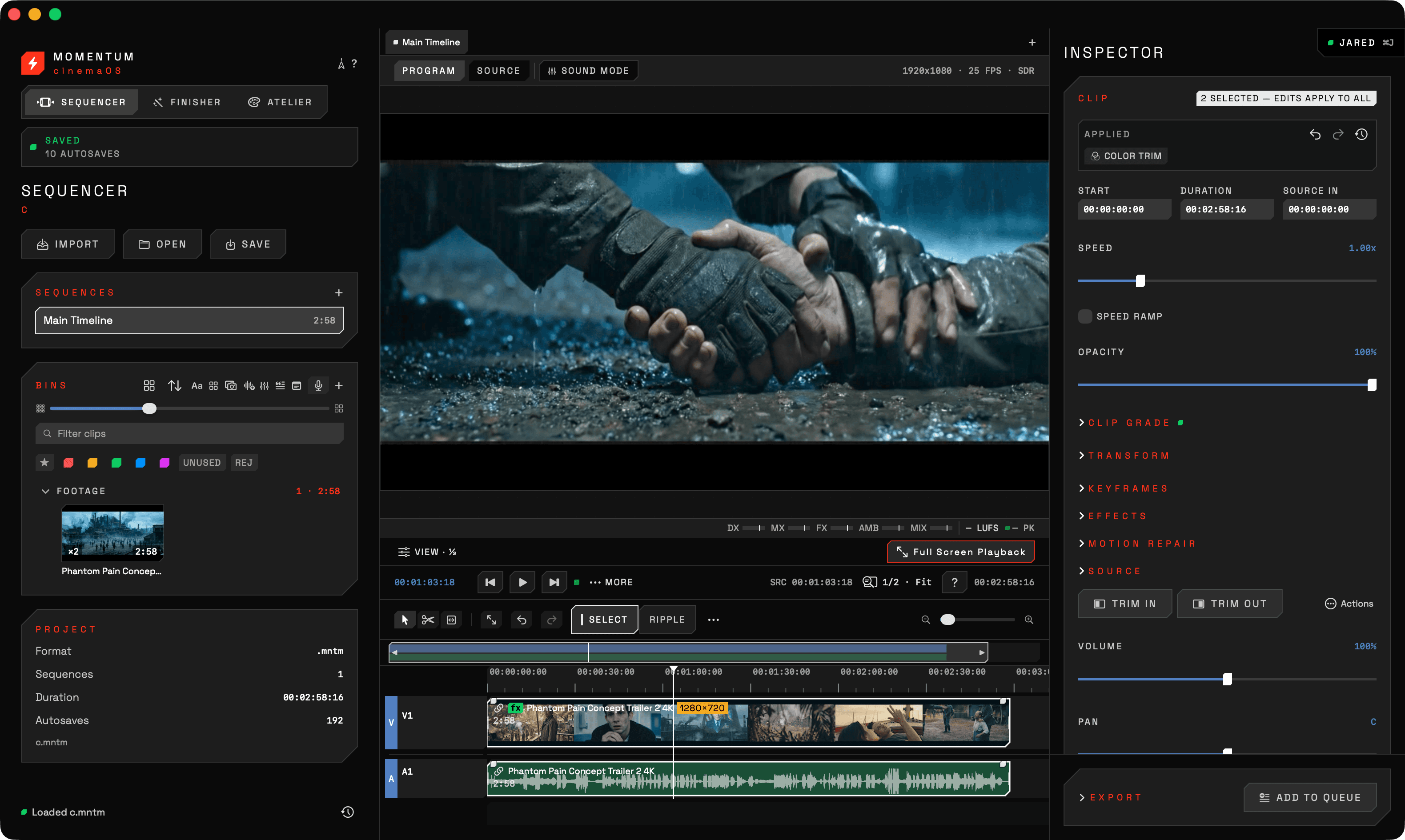Click the caption card icon in Bins
Image resolution: width=1405 pixels, height=840 pixels.
[297, 385]
